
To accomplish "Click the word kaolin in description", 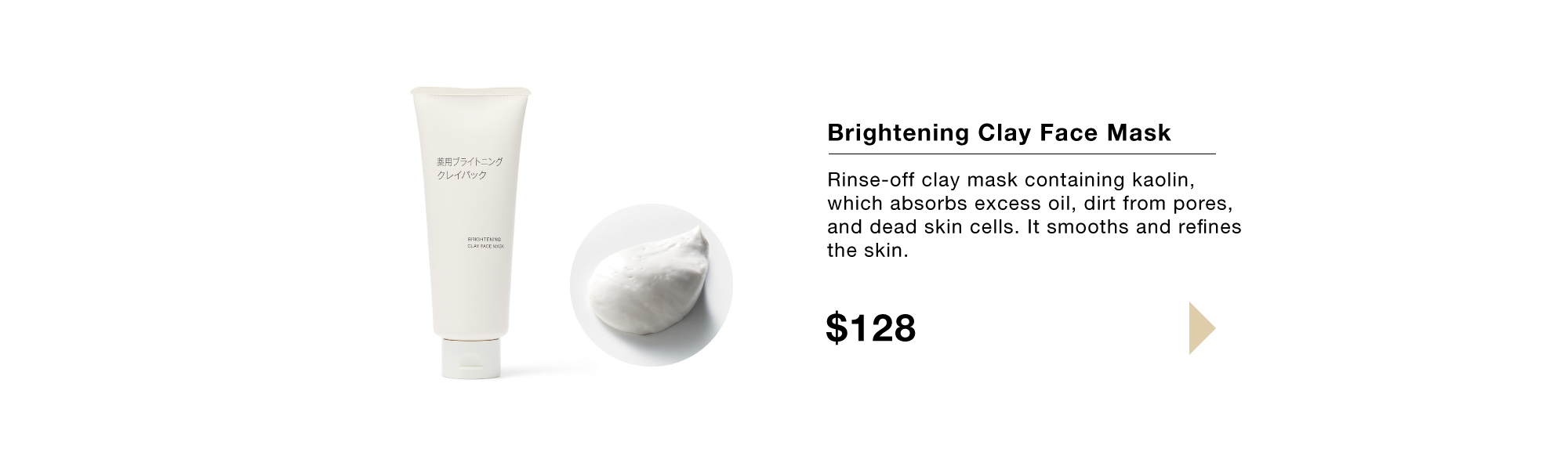I will click(1163, 180).
